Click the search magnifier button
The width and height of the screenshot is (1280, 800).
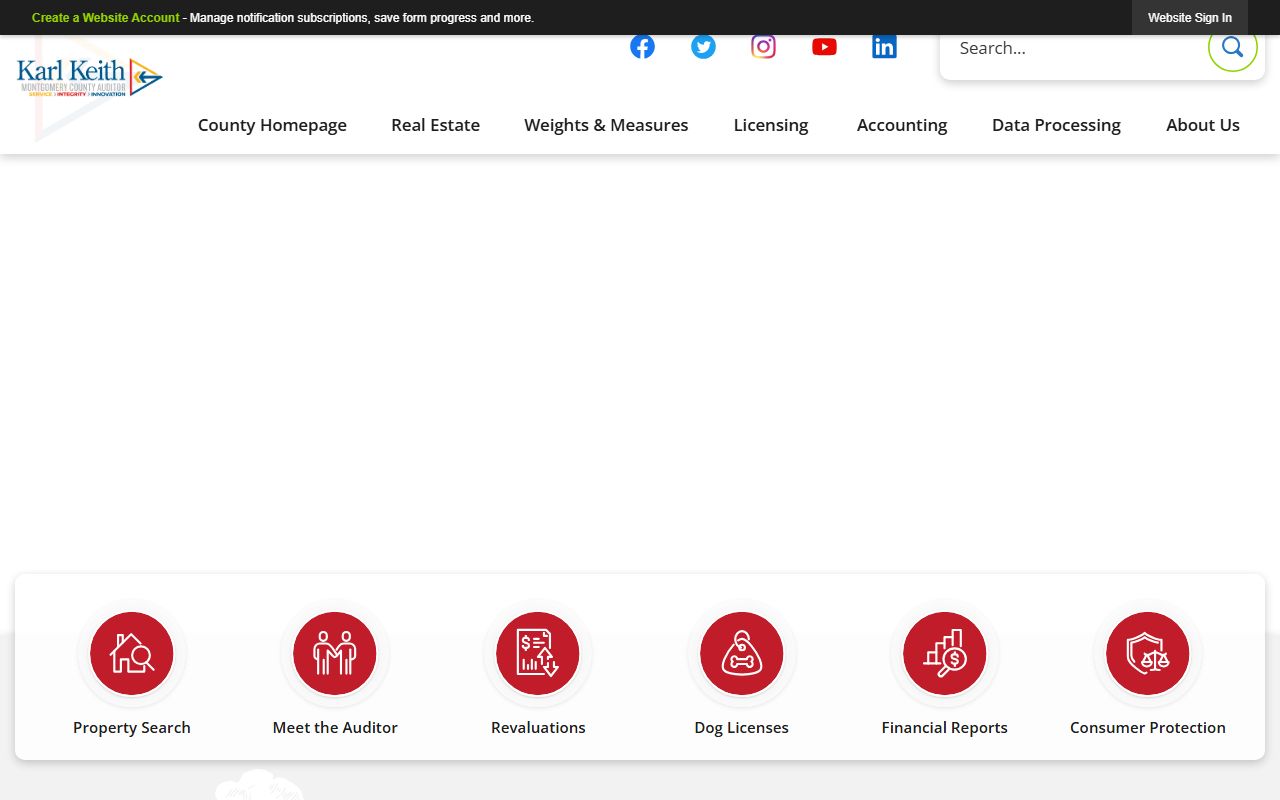[1232, 47]
